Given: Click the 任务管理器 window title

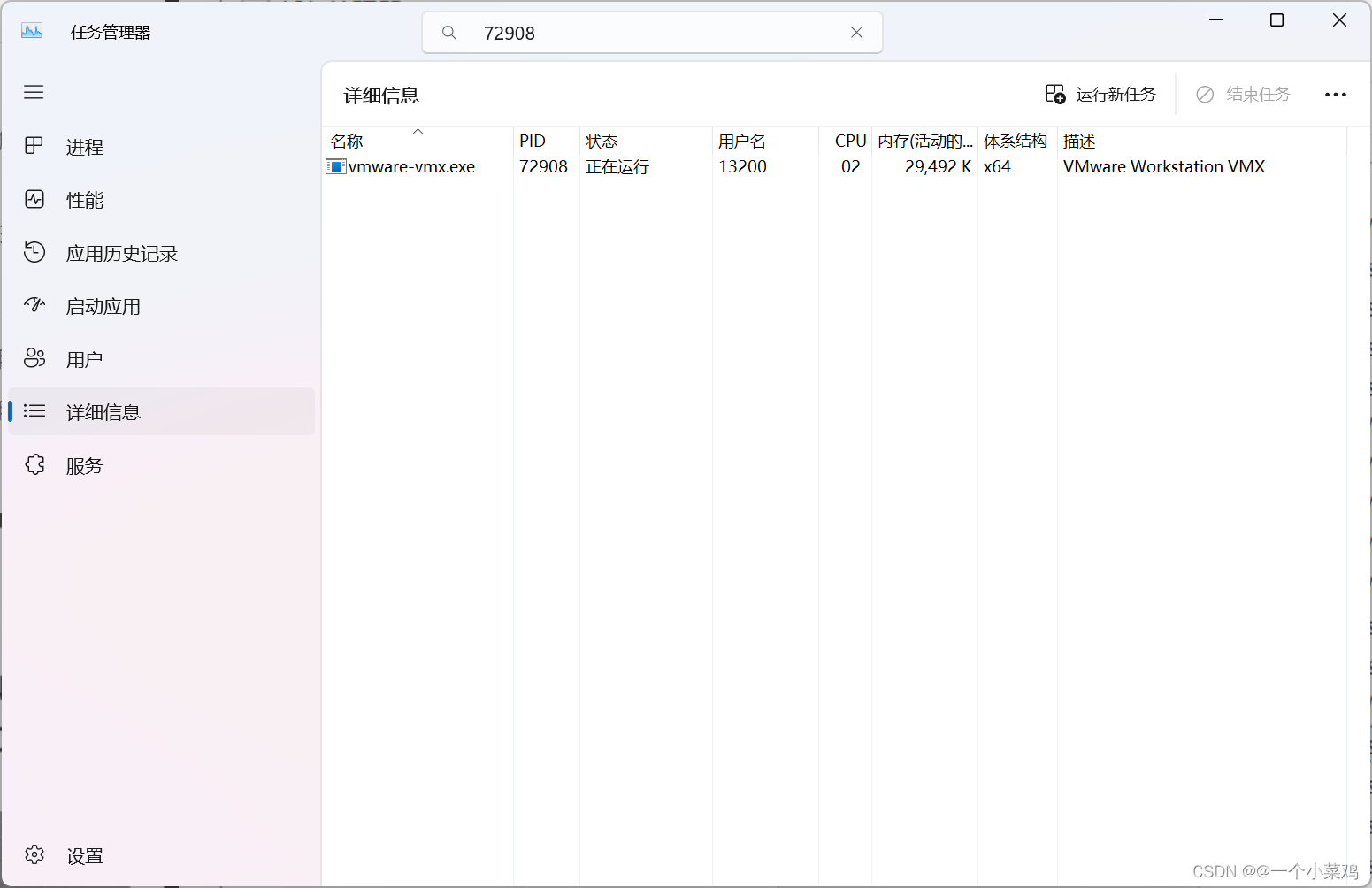Looking at the screenshot, I should [111, 33].
